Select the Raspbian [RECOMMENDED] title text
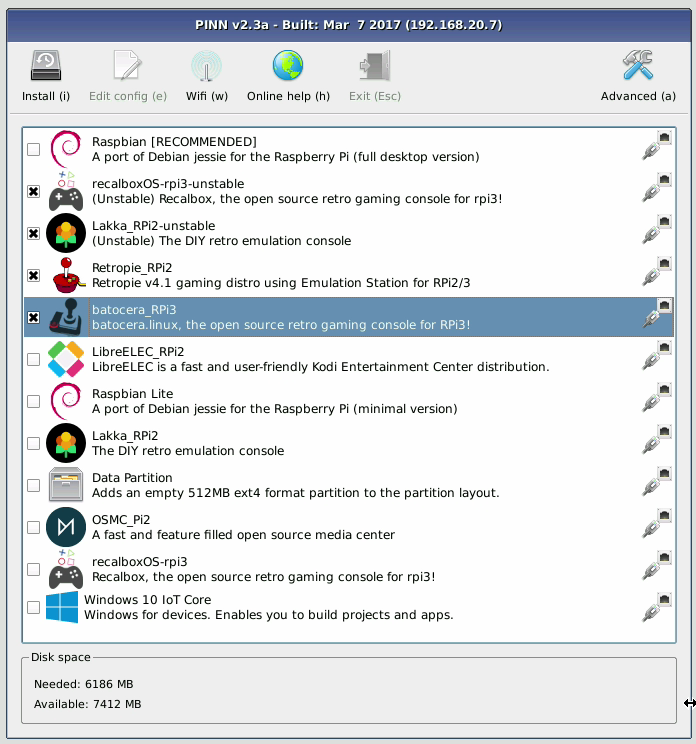Screen dimensions: 696x744 tap(174, 142)
